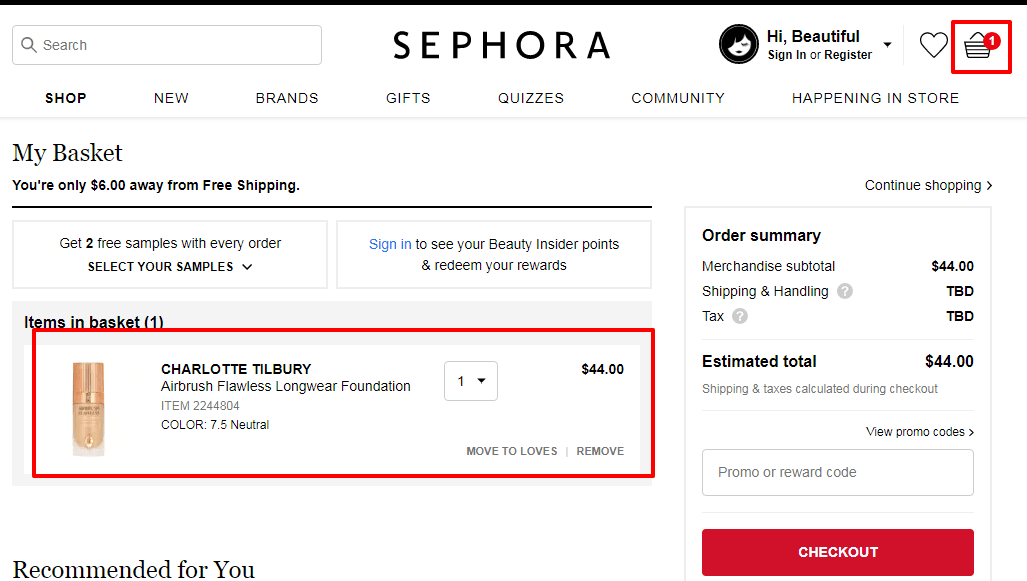The width and height of the screenshot is (1027, 581).
Task: Click the SEPHORA logo
Action: coord(501,45)
